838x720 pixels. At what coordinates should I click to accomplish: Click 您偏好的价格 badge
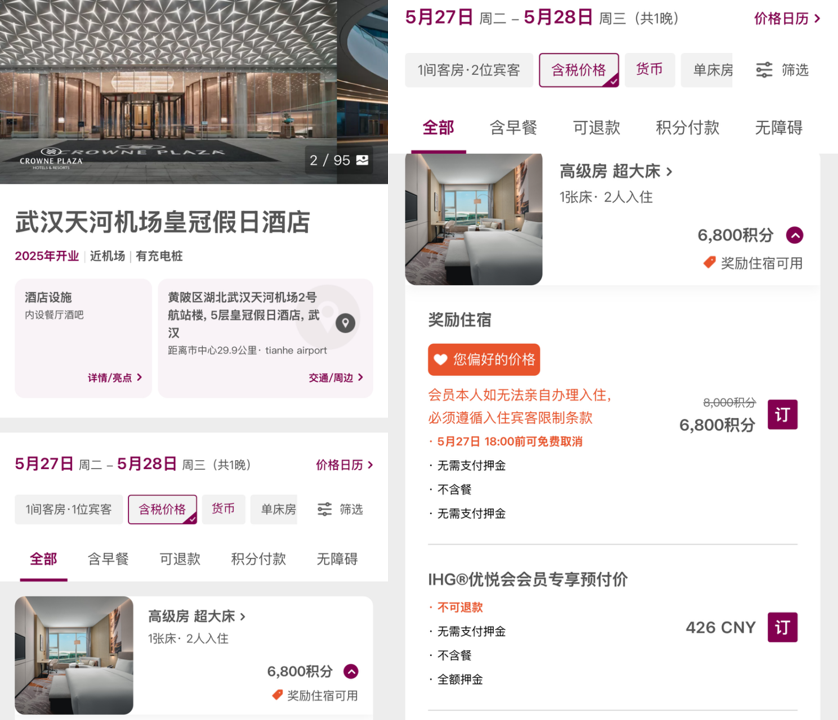484,359
